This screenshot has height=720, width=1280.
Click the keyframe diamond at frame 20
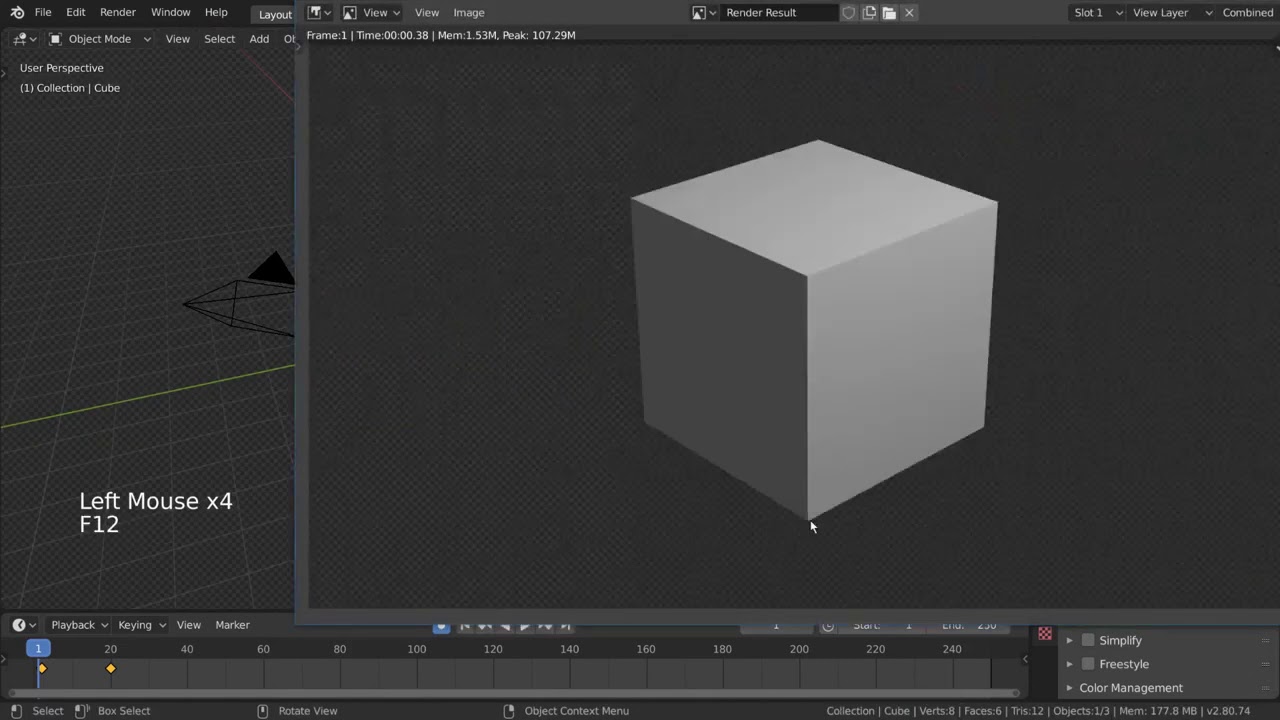(x=111, y=668)
